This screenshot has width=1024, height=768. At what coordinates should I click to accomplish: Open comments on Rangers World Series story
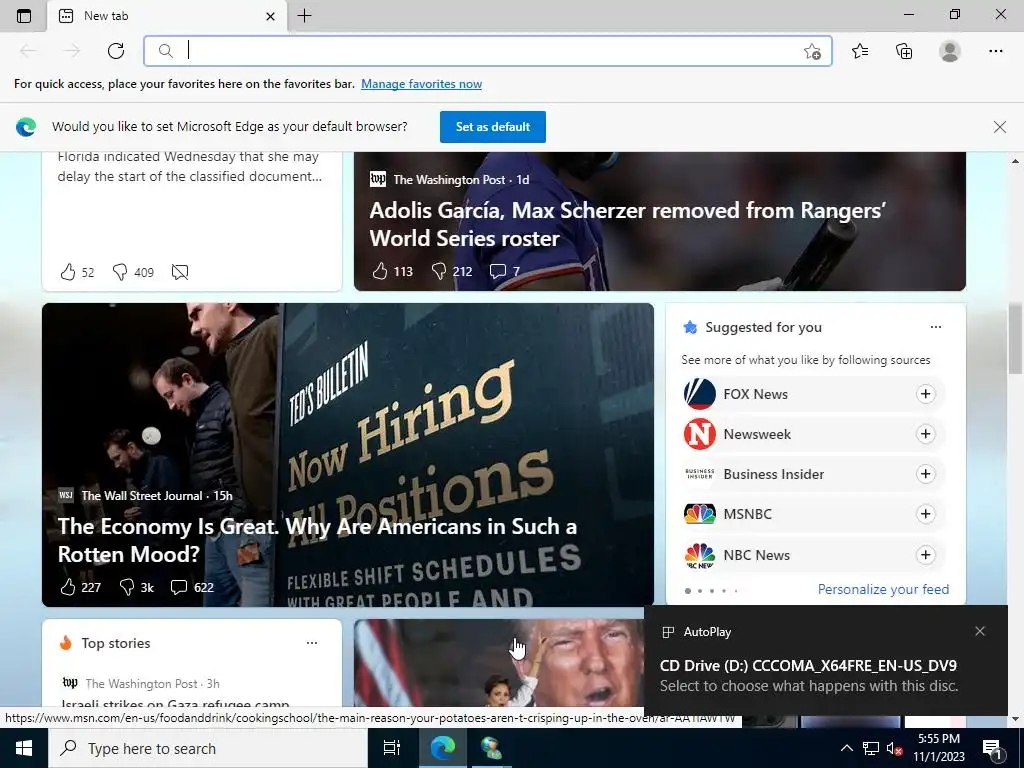498,271
